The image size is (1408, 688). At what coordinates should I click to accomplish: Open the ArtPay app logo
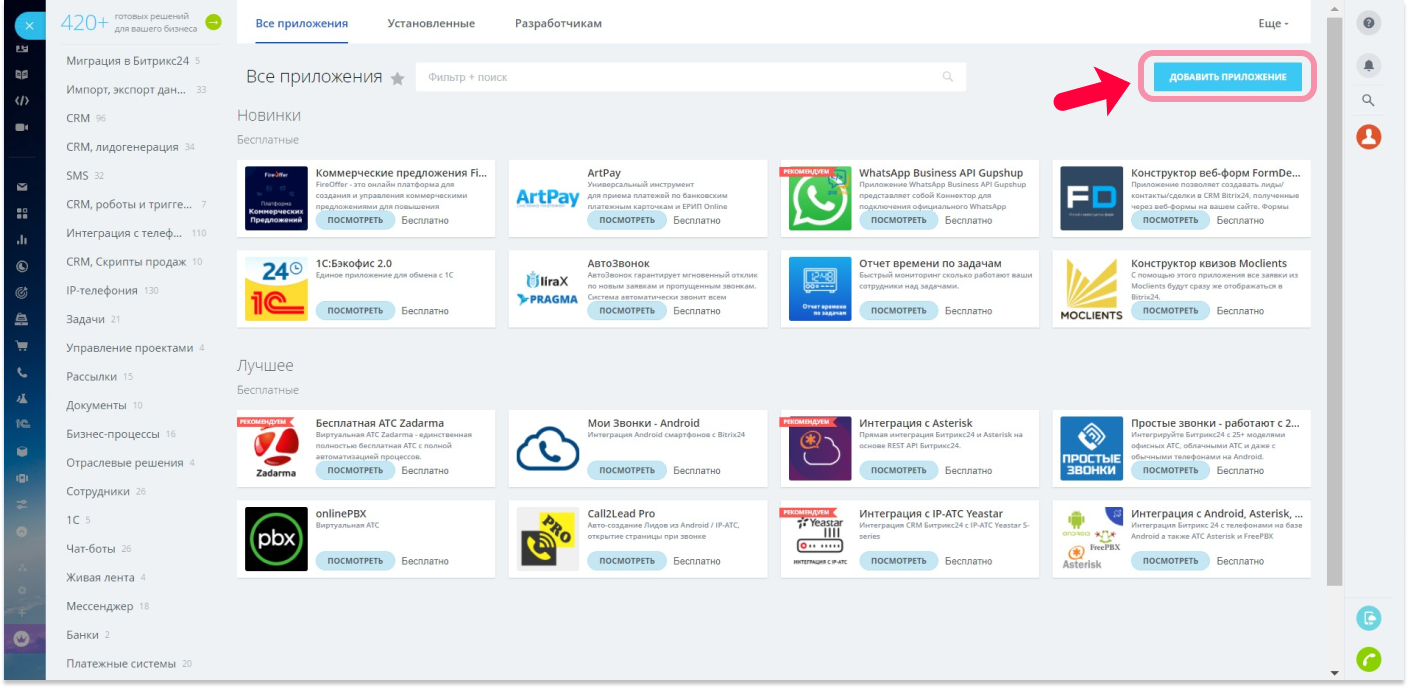click(x=548, y=198)
